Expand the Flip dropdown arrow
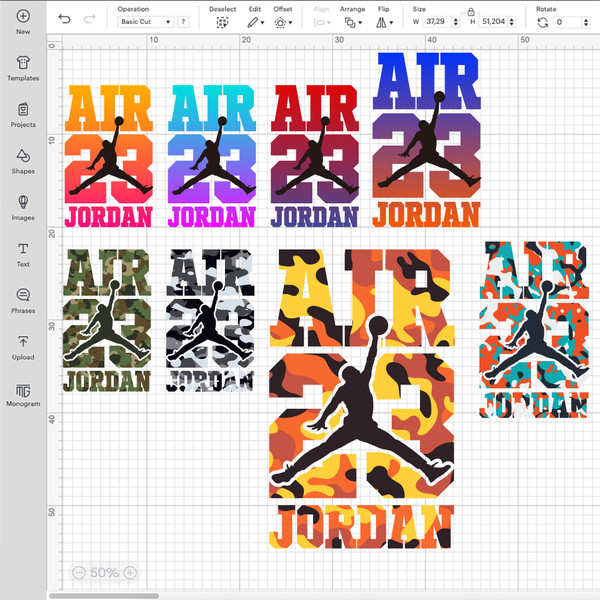The width and height of the screenshot is (600, 600). point(391,23)
